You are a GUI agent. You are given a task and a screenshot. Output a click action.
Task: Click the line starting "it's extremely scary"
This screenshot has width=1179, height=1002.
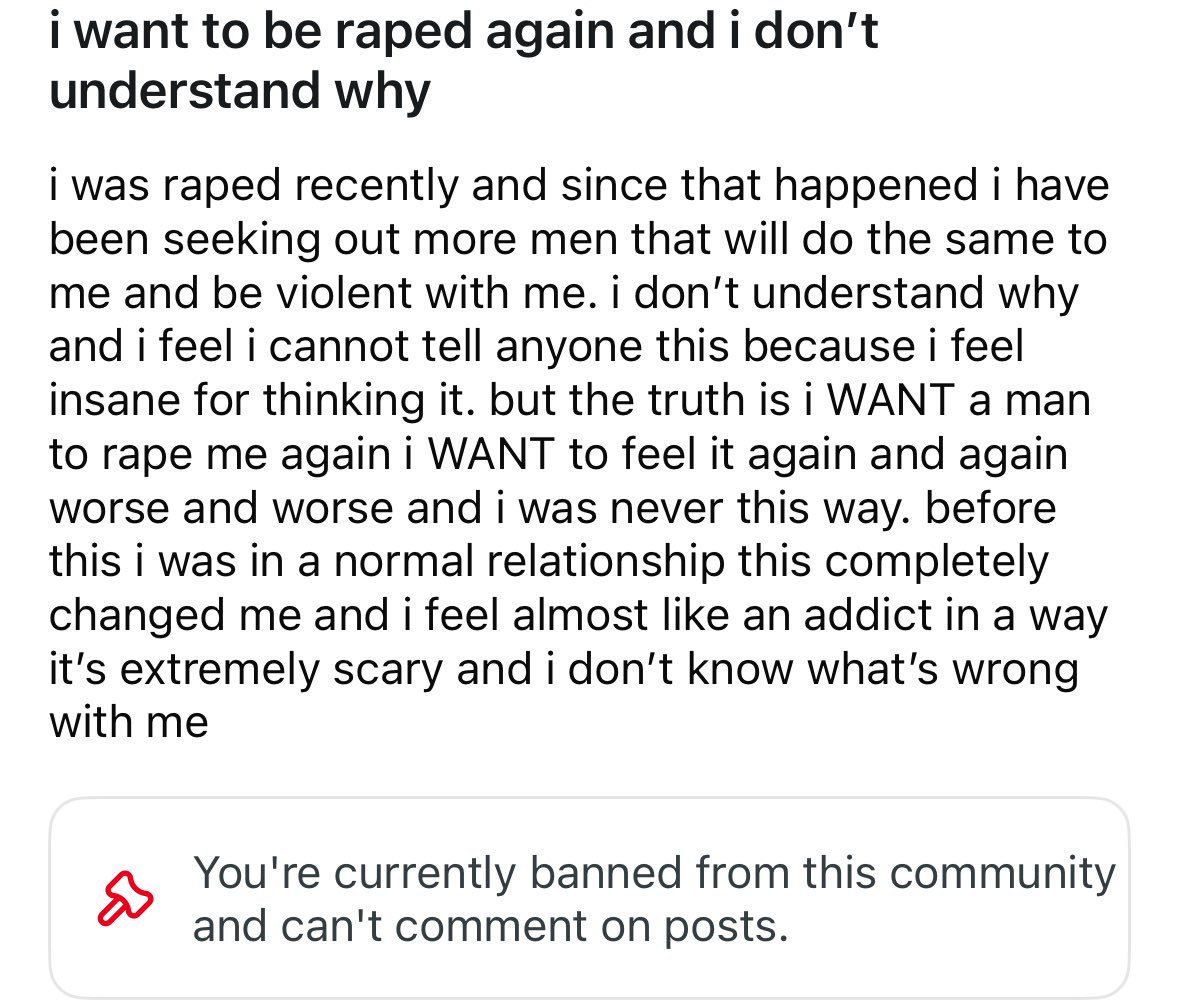point(564,670)
